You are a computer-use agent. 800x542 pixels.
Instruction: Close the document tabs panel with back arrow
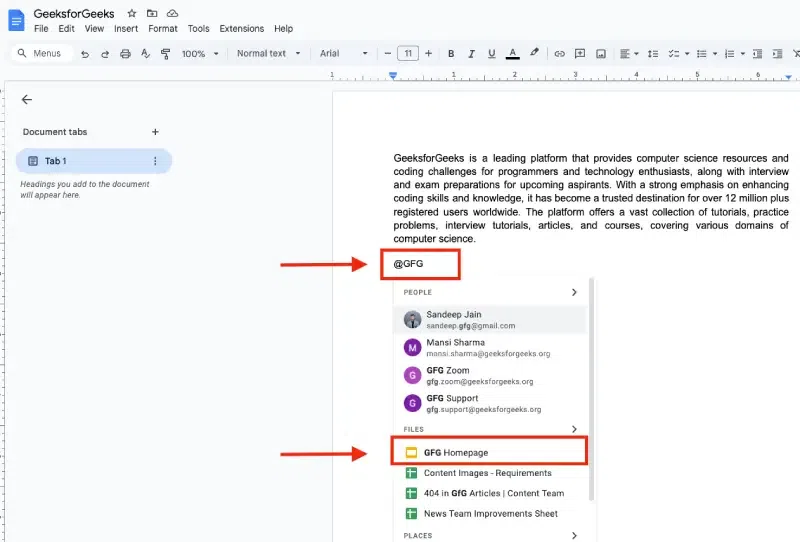[x=27, y=100]
